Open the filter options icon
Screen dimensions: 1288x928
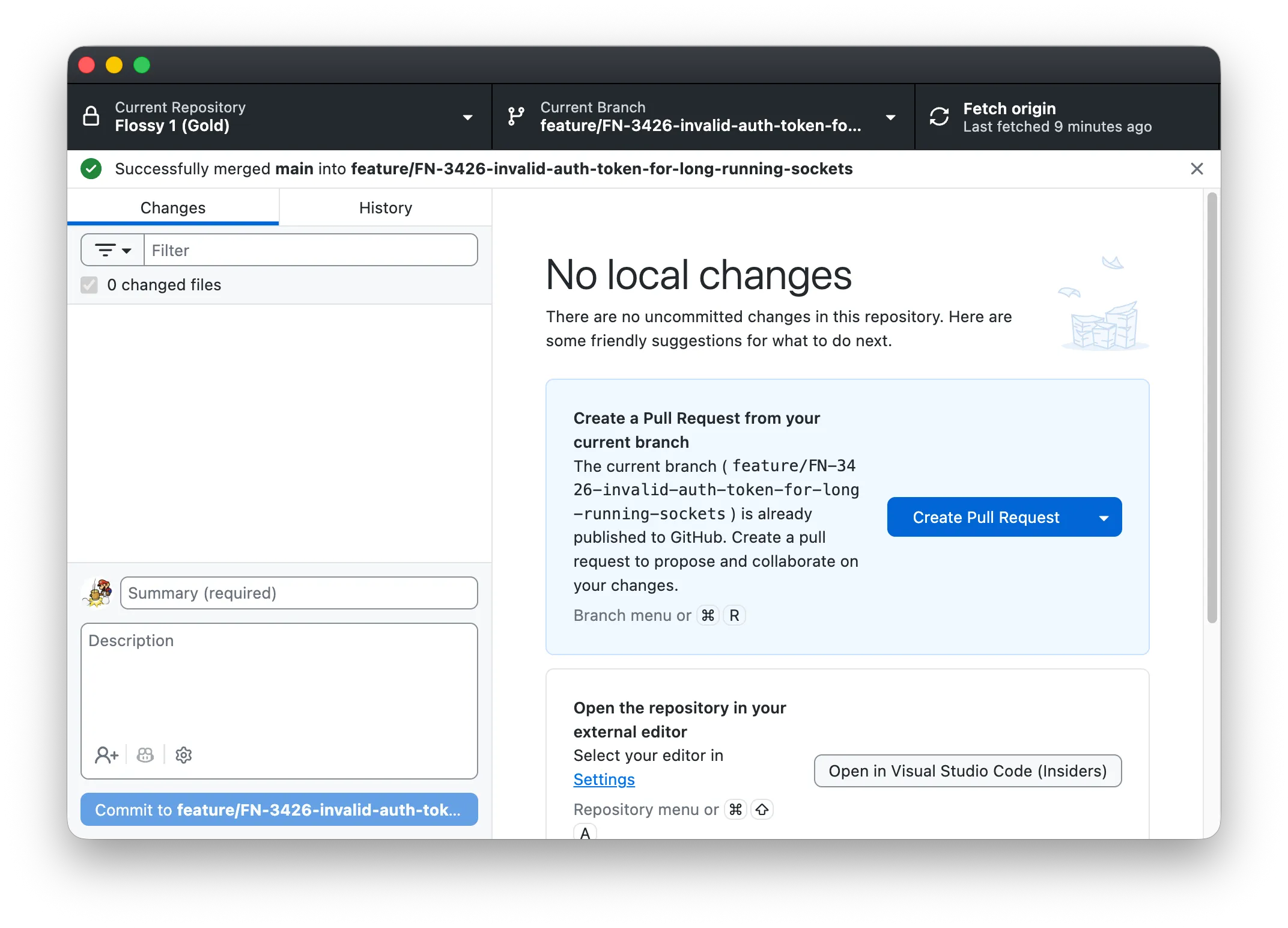pyautogui.click(x=113, y=250)
